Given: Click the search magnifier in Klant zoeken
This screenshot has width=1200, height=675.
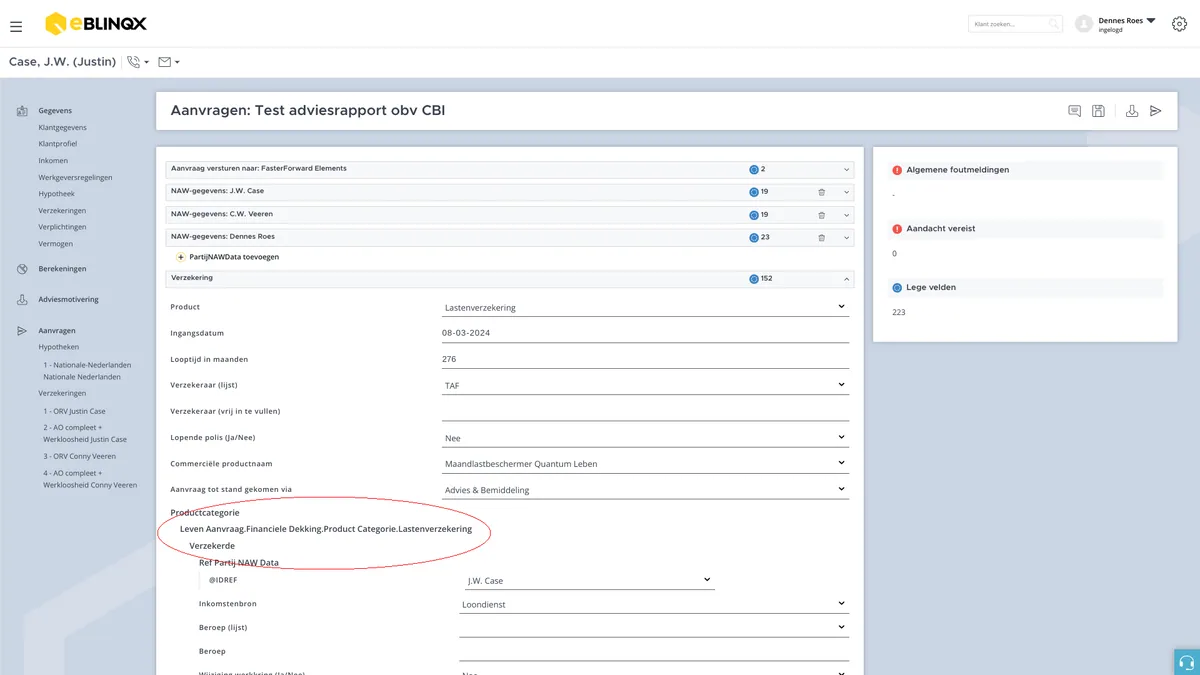Looking at the screenshot, I should click(x=1054, y=24).
